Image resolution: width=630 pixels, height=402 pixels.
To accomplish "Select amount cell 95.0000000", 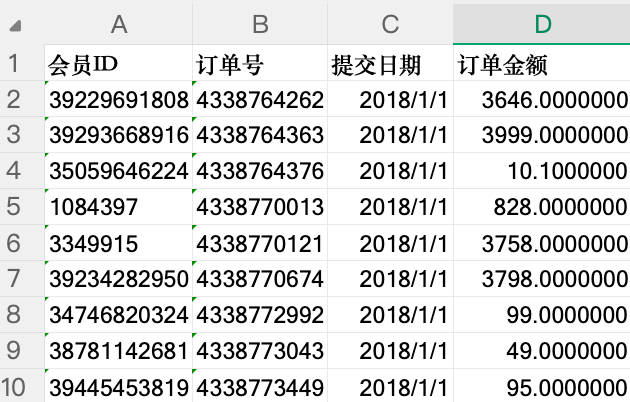I will tap(542, 386).
